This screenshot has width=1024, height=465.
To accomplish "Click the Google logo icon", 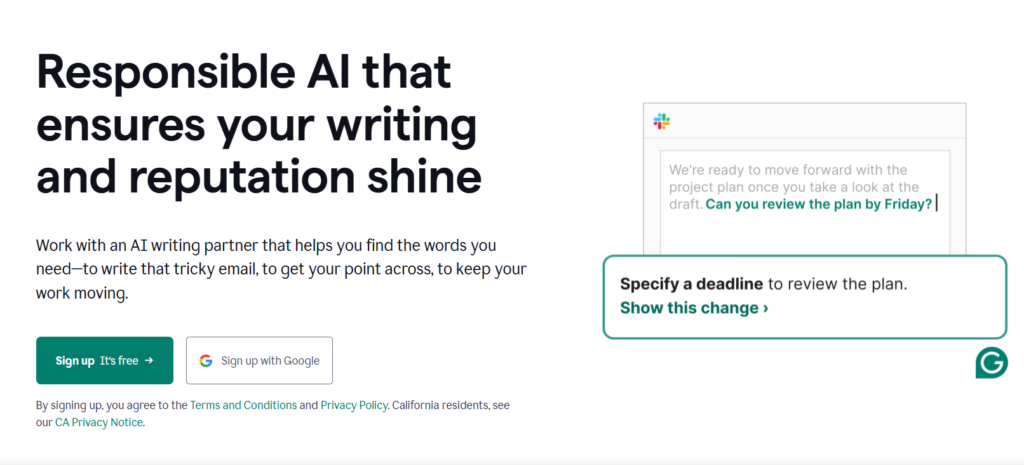I will (x=206, y=361).
